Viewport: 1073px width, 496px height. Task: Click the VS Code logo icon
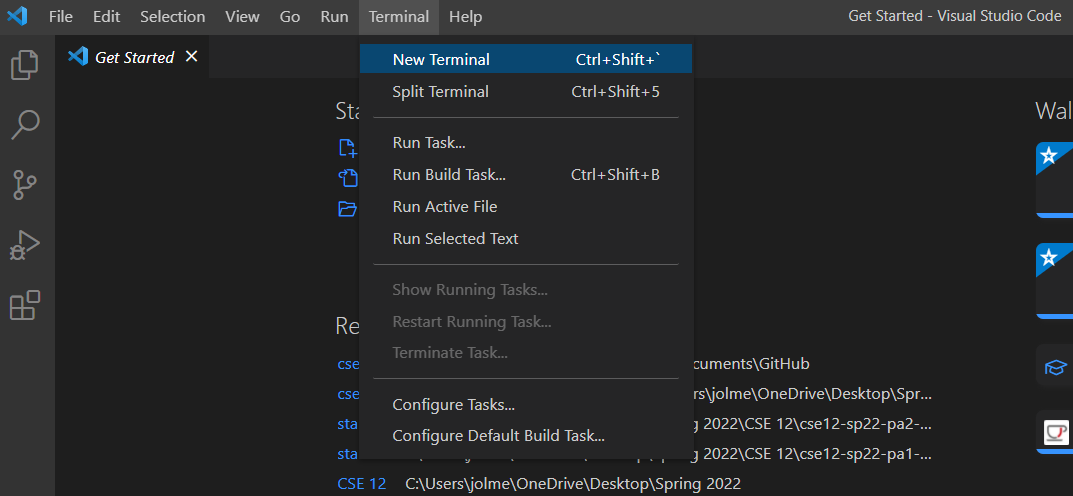(x=17, y=17)
